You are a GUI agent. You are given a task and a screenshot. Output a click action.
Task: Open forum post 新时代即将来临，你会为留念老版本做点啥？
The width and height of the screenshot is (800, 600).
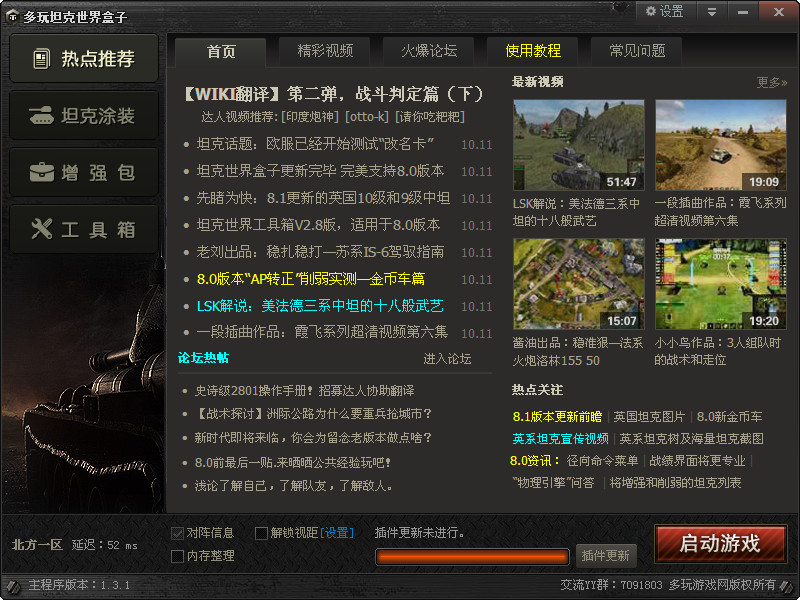314,438
